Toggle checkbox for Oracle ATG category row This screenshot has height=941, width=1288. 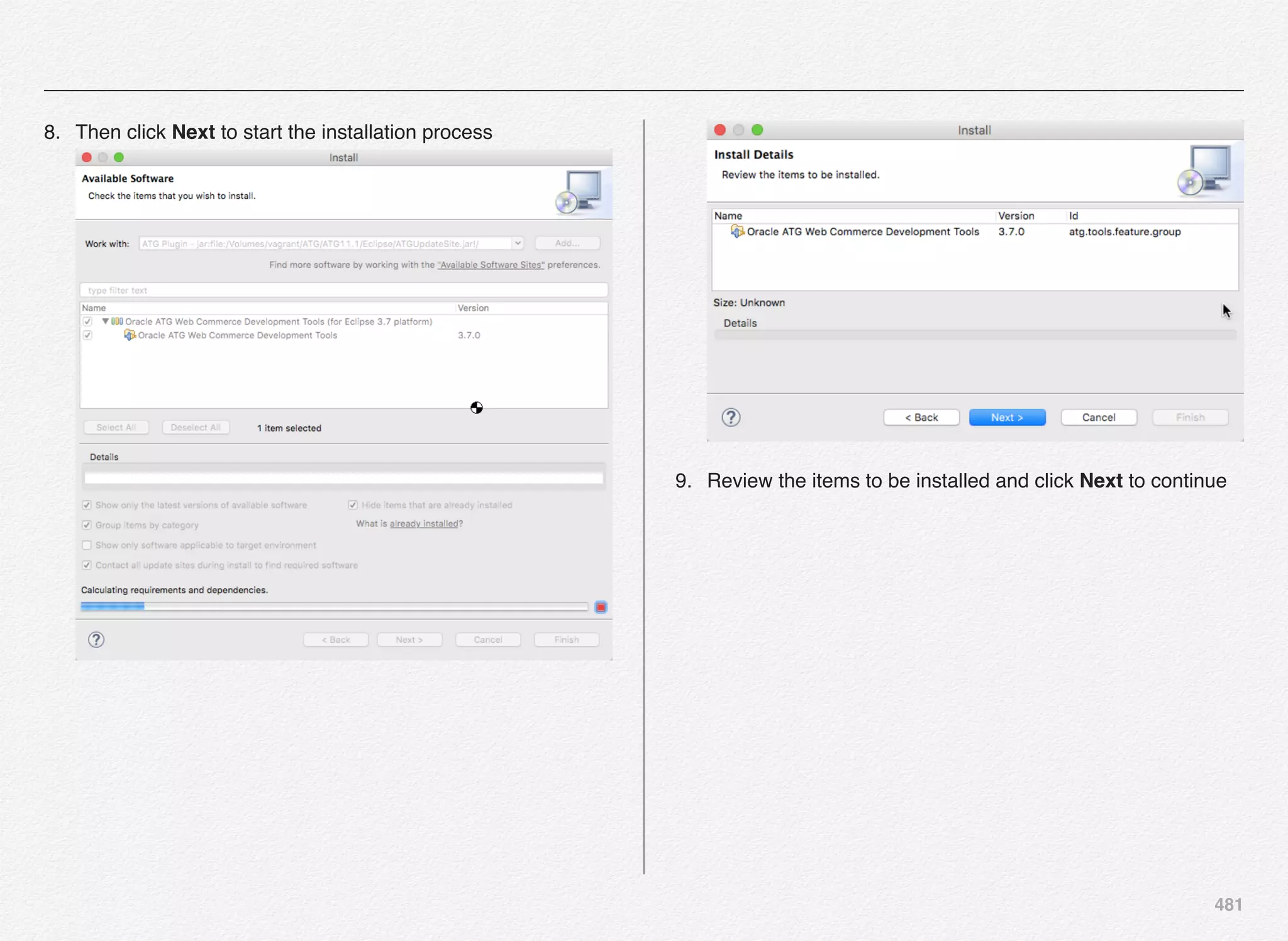(x=87, y=321)
